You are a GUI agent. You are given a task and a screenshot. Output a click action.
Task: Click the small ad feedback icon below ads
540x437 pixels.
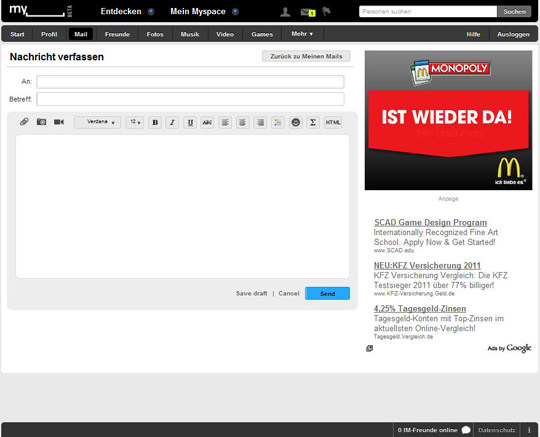(370, 348)
